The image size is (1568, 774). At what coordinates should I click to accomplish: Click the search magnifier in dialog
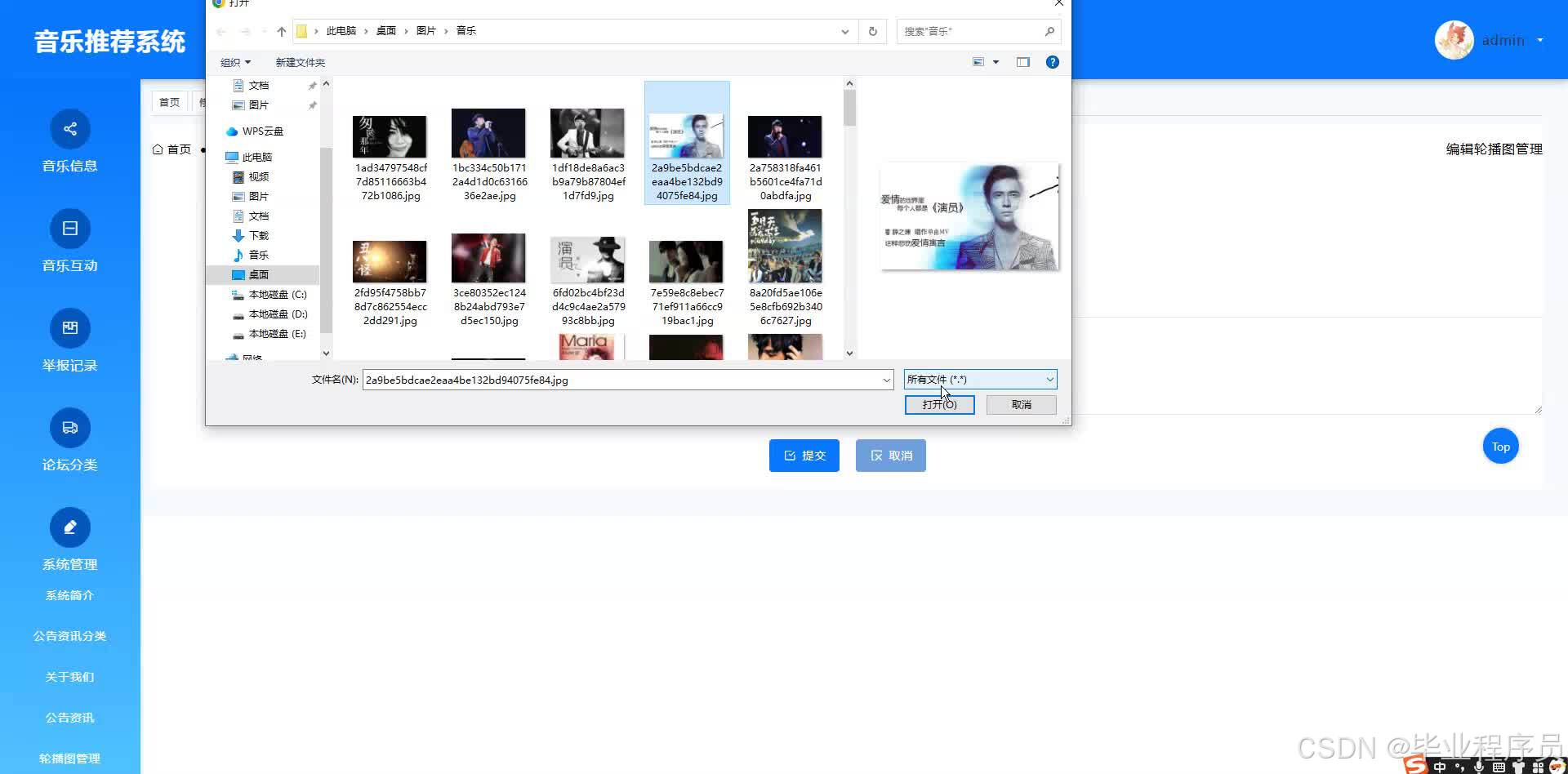pos(1049,31)
